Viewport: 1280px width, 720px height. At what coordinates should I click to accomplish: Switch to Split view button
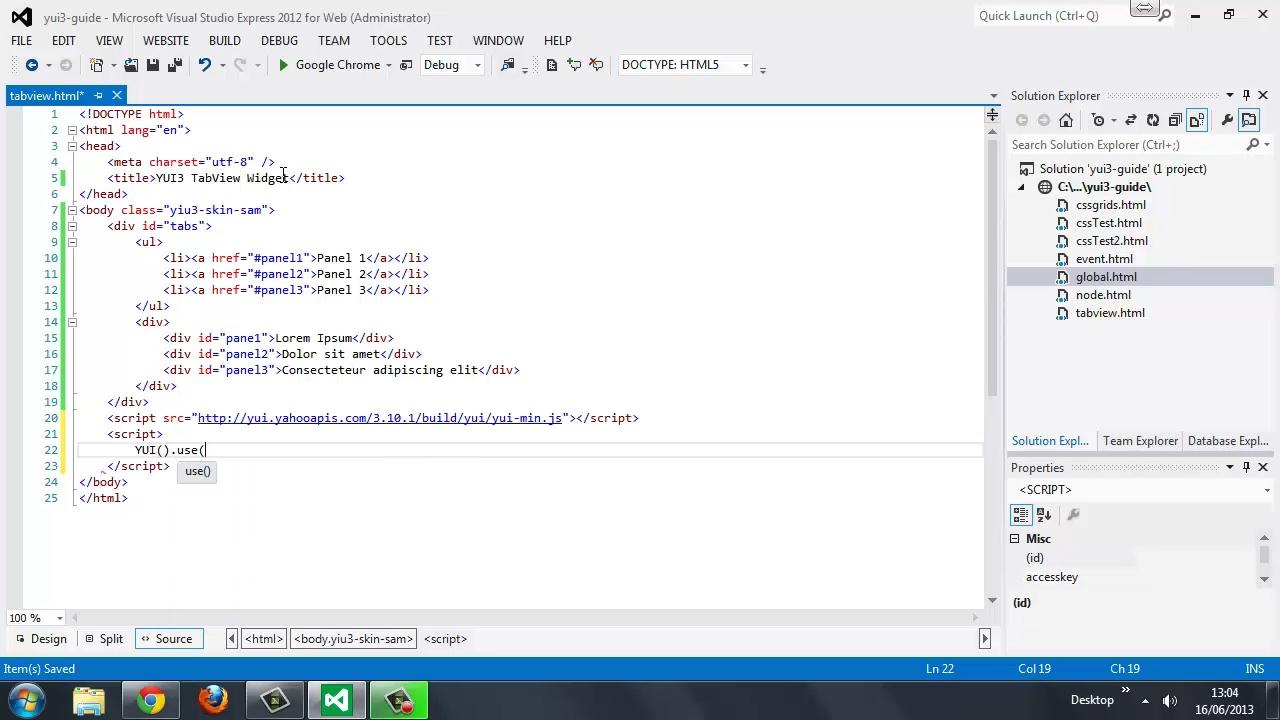coord(104,639)
